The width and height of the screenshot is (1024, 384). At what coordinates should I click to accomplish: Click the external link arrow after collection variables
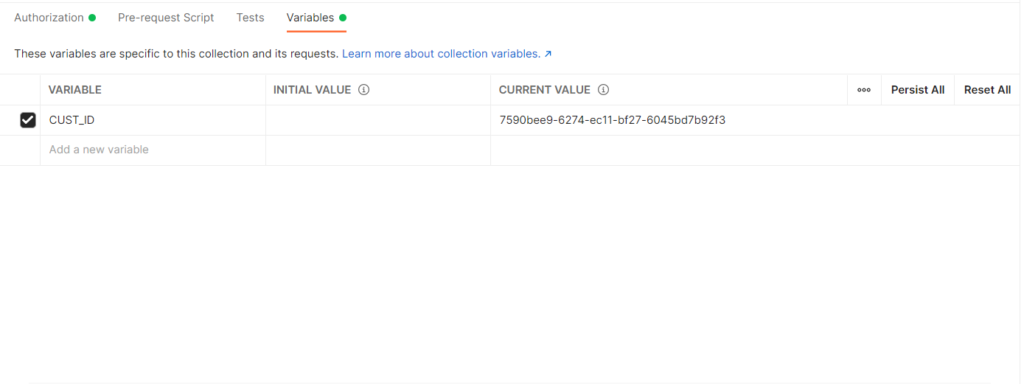click(x=548, y=54)
